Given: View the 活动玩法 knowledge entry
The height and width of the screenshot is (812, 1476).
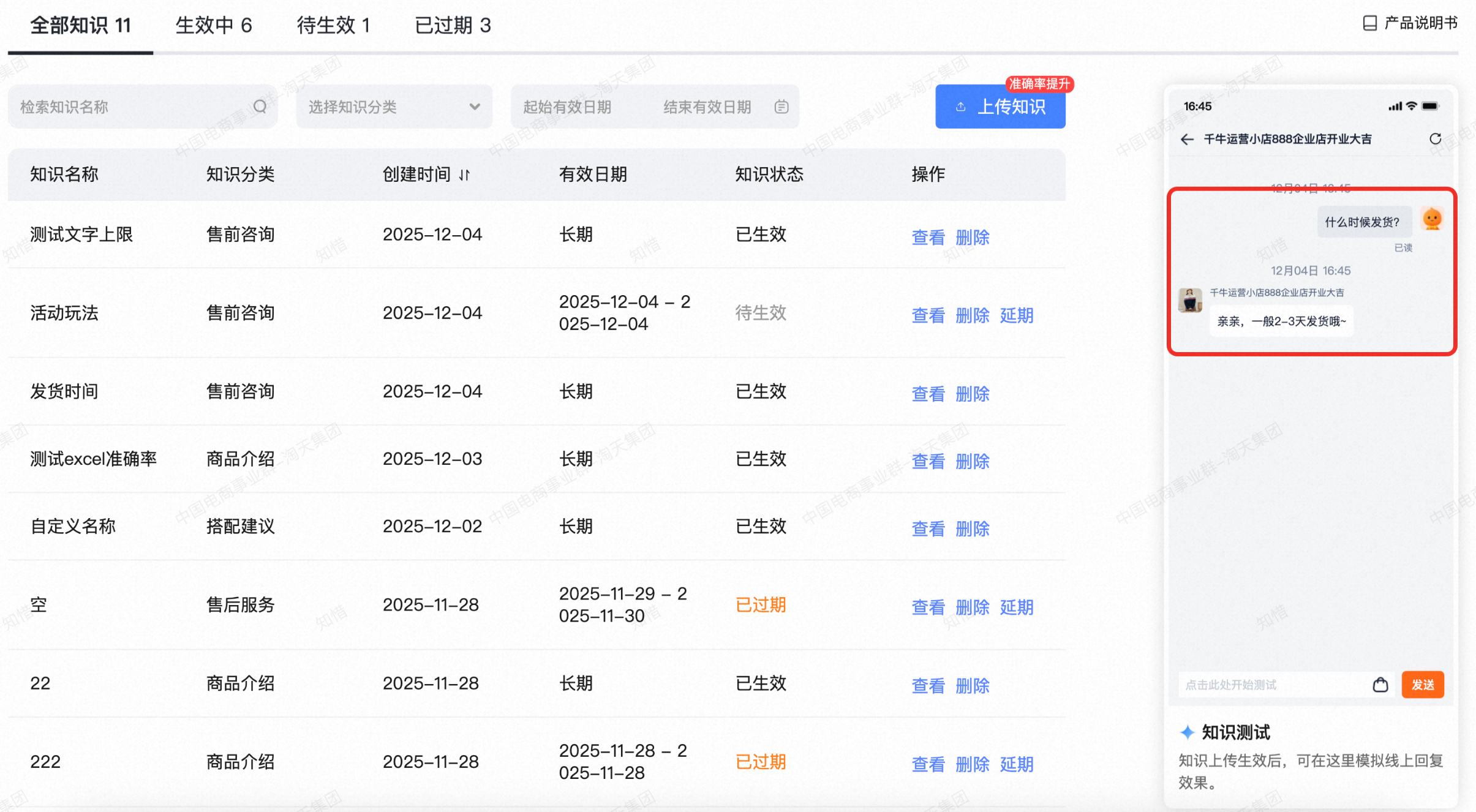Looking at the screenshot, I should (928, 315).
